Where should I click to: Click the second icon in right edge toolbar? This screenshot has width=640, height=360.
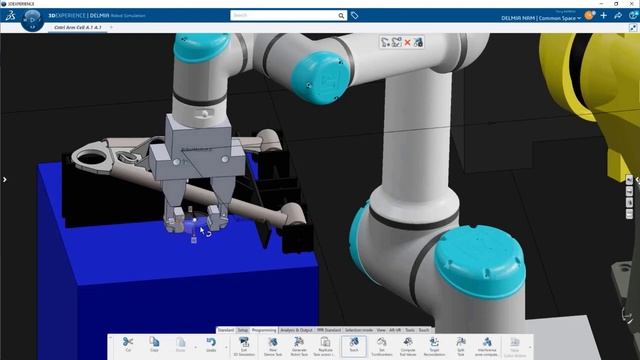pyautogui.click(x=629, y=191)
